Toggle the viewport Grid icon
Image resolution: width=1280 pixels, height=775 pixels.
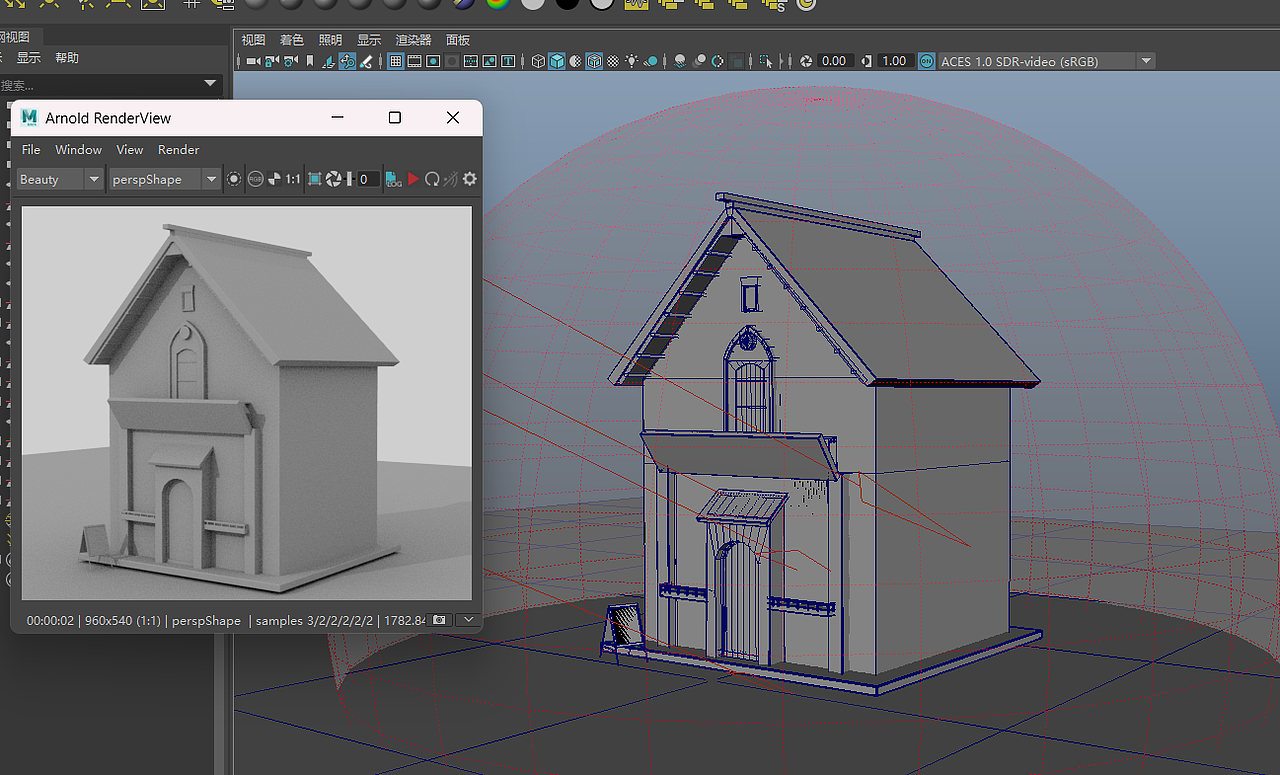[x=395, y=61]
